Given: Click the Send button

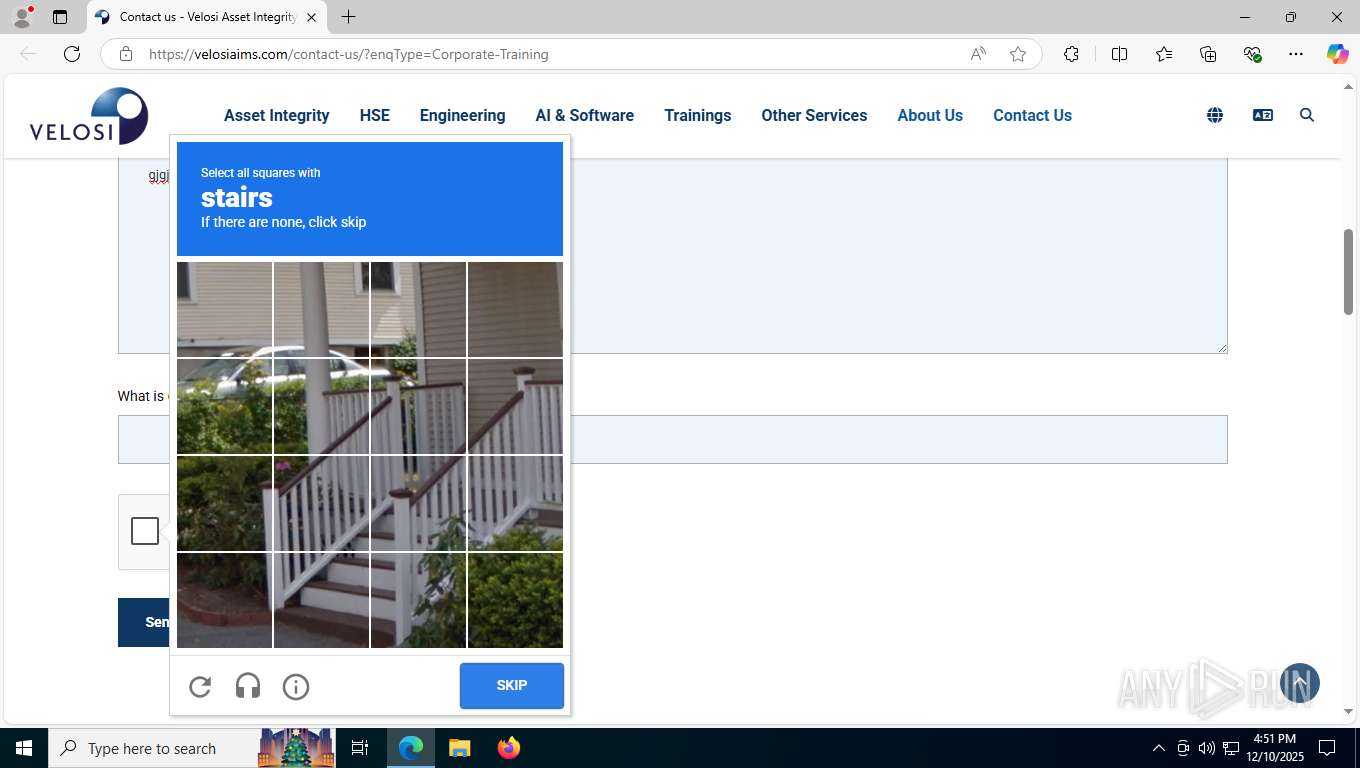Looking at the screenshot, I should pos(144,622).
